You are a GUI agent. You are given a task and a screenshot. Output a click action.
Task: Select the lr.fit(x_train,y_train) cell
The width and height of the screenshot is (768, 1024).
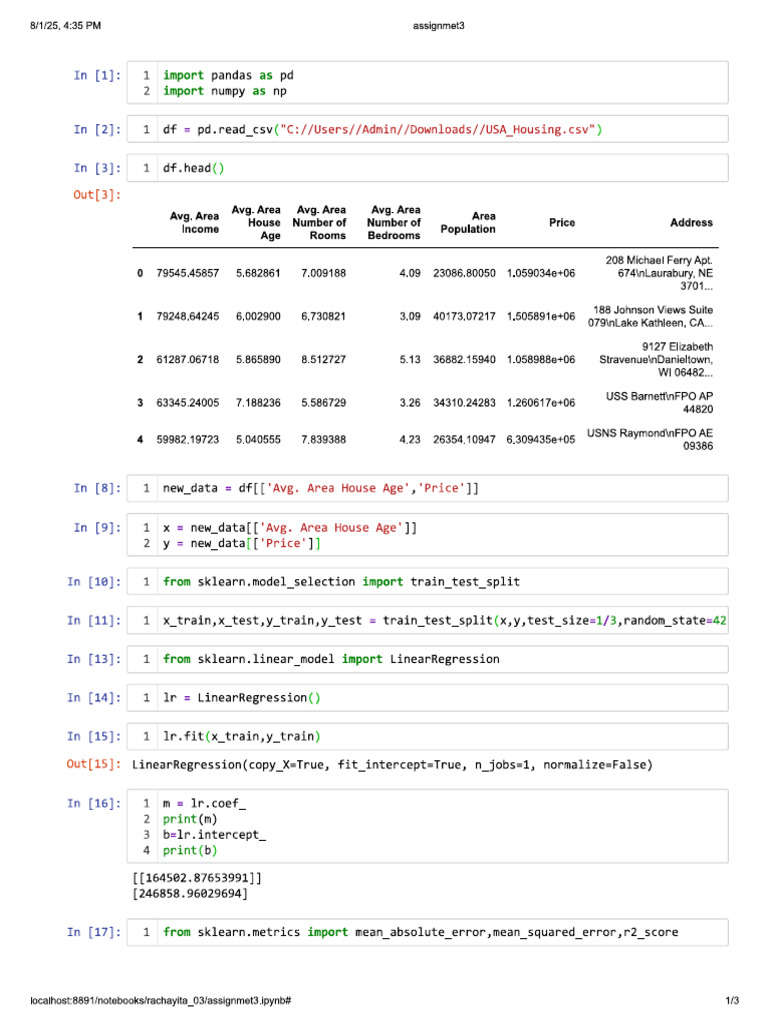(428, 737)
